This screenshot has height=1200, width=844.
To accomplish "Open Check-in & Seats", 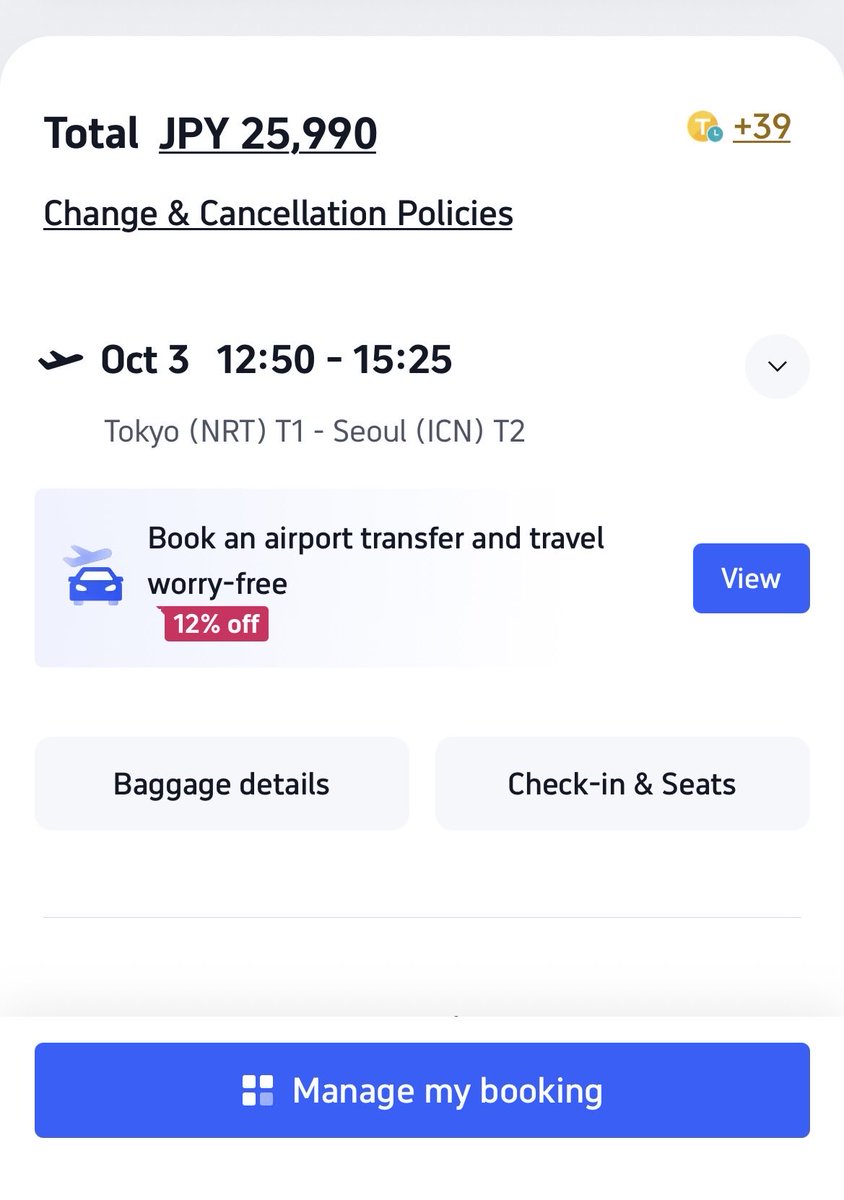I will pyautogui.click(x=622, y=783).
